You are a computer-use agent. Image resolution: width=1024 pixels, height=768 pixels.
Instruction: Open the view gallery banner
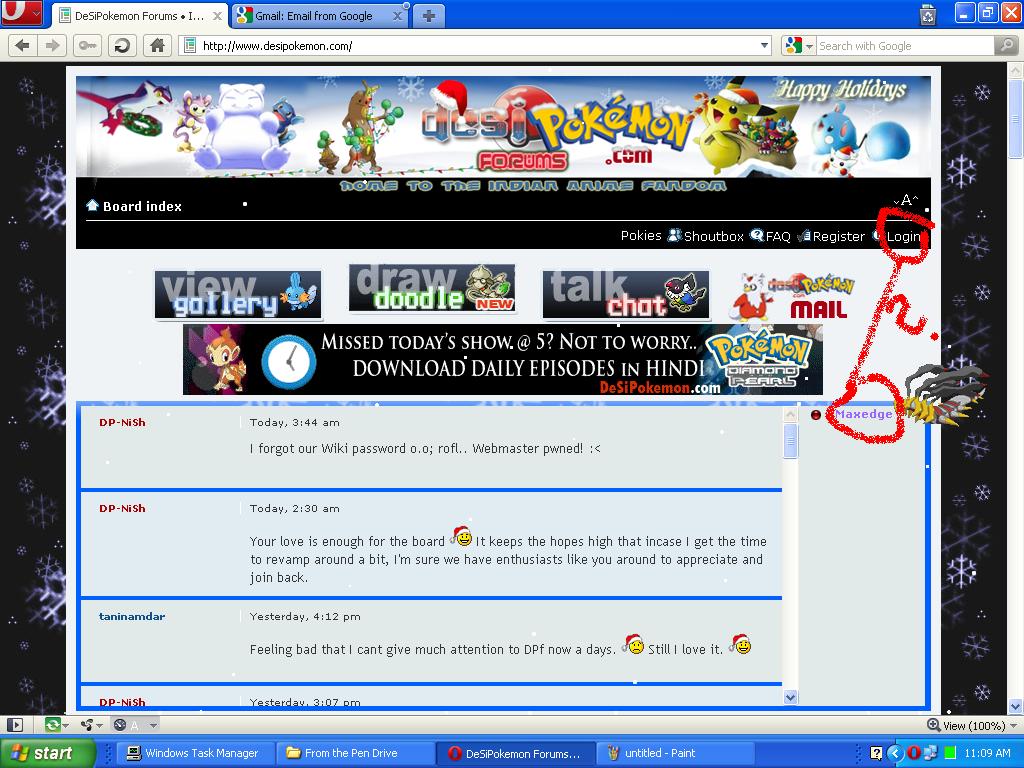238,294
